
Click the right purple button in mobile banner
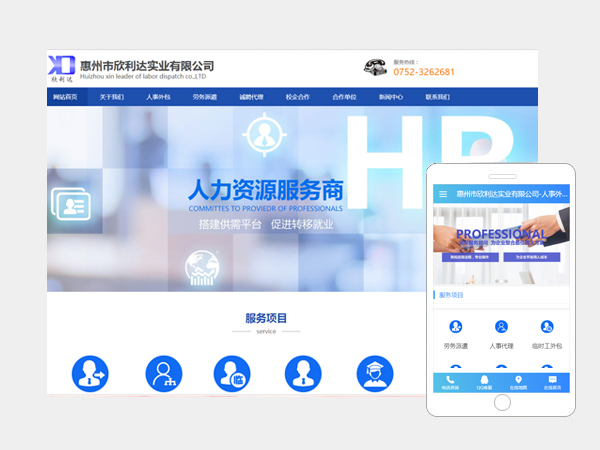click(x=532, y=257)
